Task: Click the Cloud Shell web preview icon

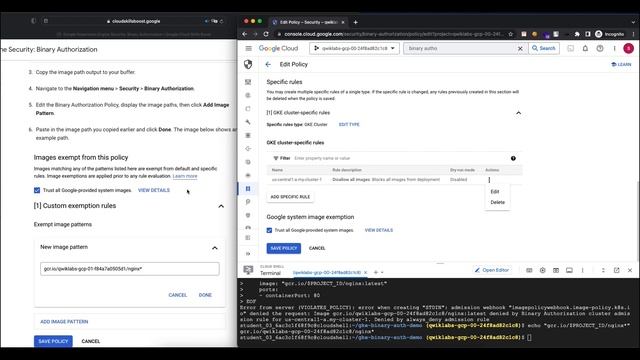Action: click(556, 270)
